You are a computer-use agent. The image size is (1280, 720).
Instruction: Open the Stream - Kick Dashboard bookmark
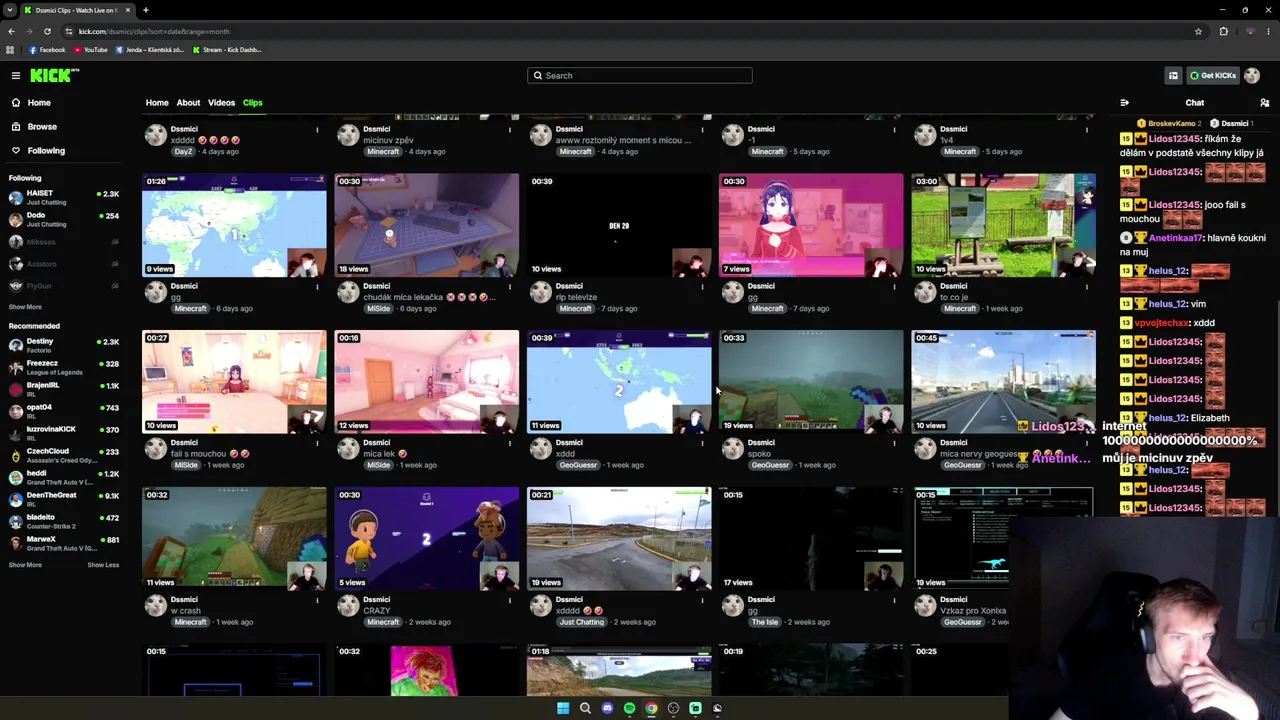point(227,49)
